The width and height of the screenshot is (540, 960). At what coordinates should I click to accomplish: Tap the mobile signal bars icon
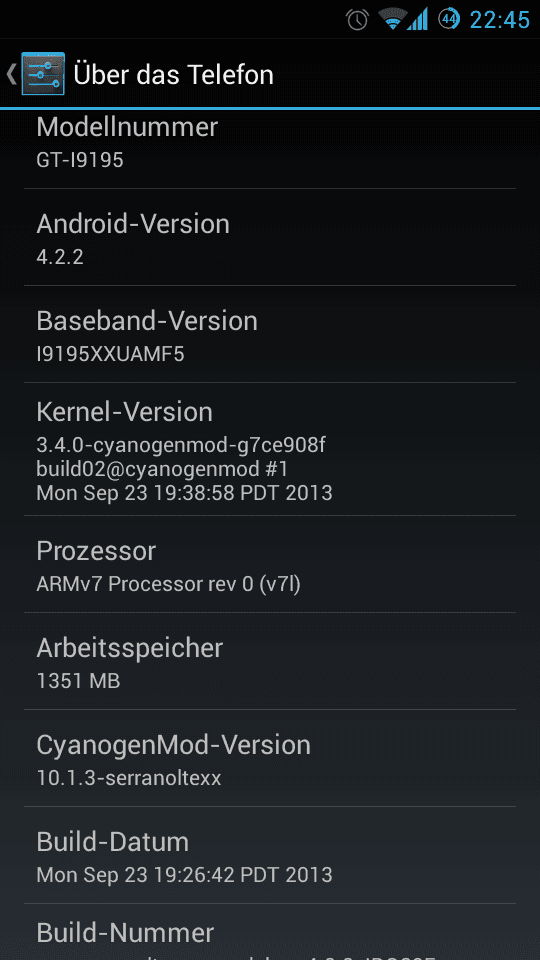[418, 20]
